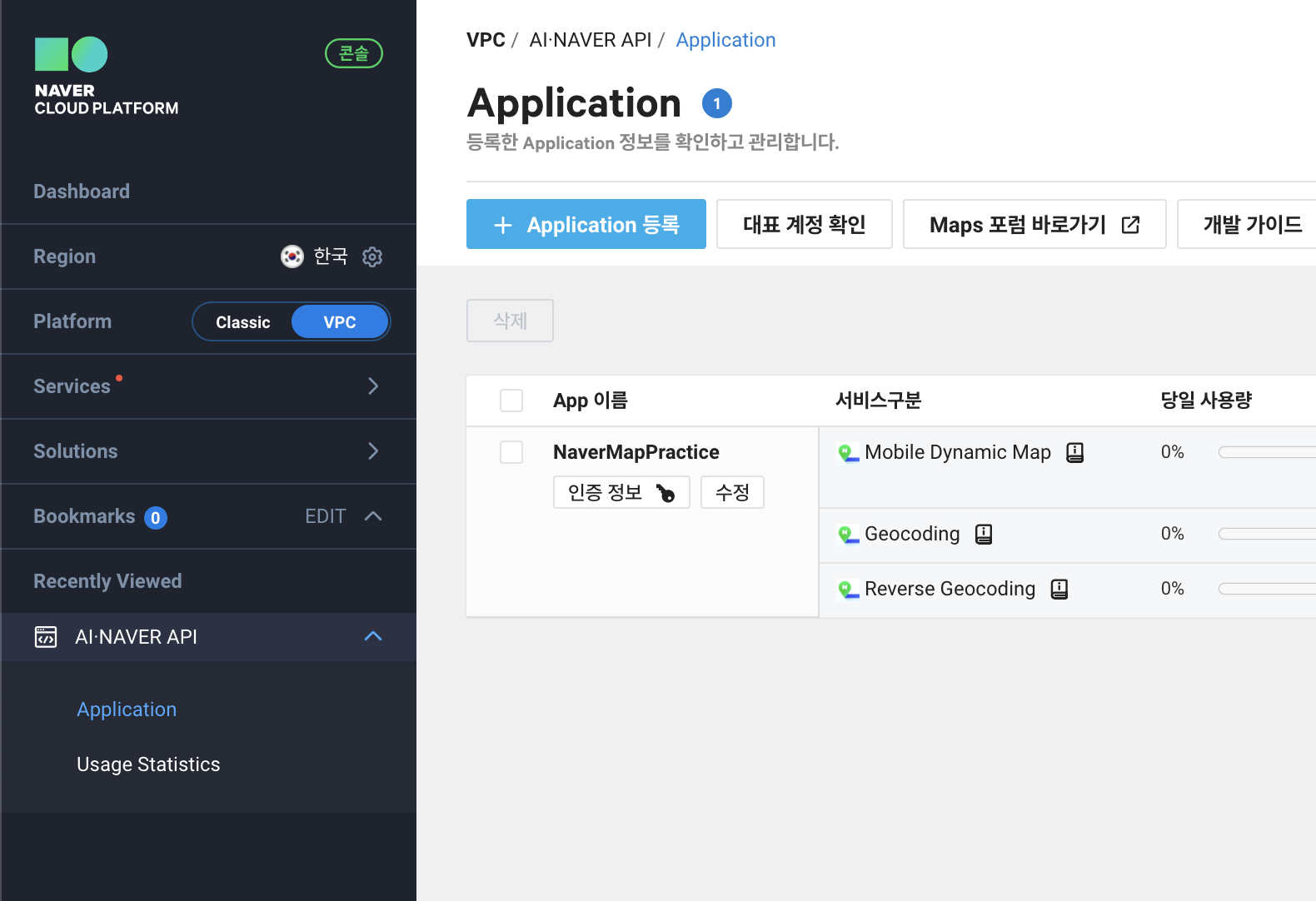Open the Services menu entry
The image size is (1316, 901).
(x=72, y=386)
